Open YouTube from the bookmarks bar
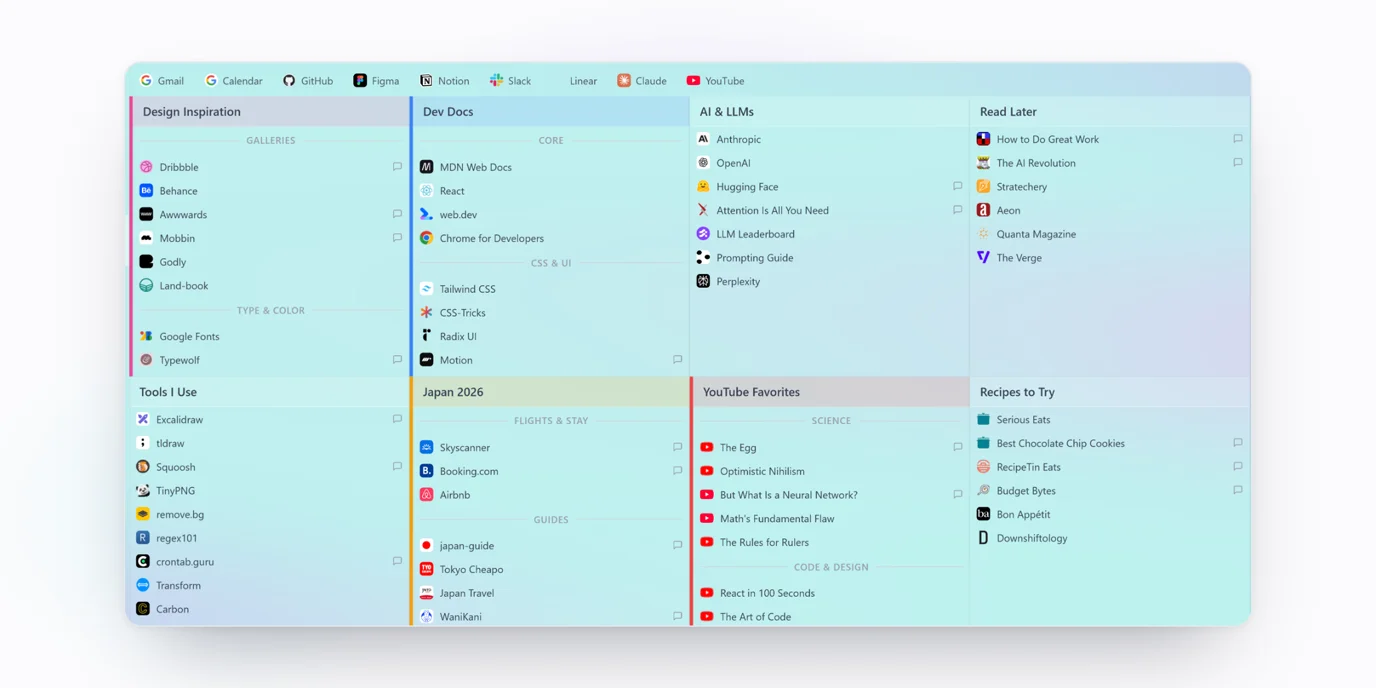This screenshot has height=688, width=1376. coord(715,81)
